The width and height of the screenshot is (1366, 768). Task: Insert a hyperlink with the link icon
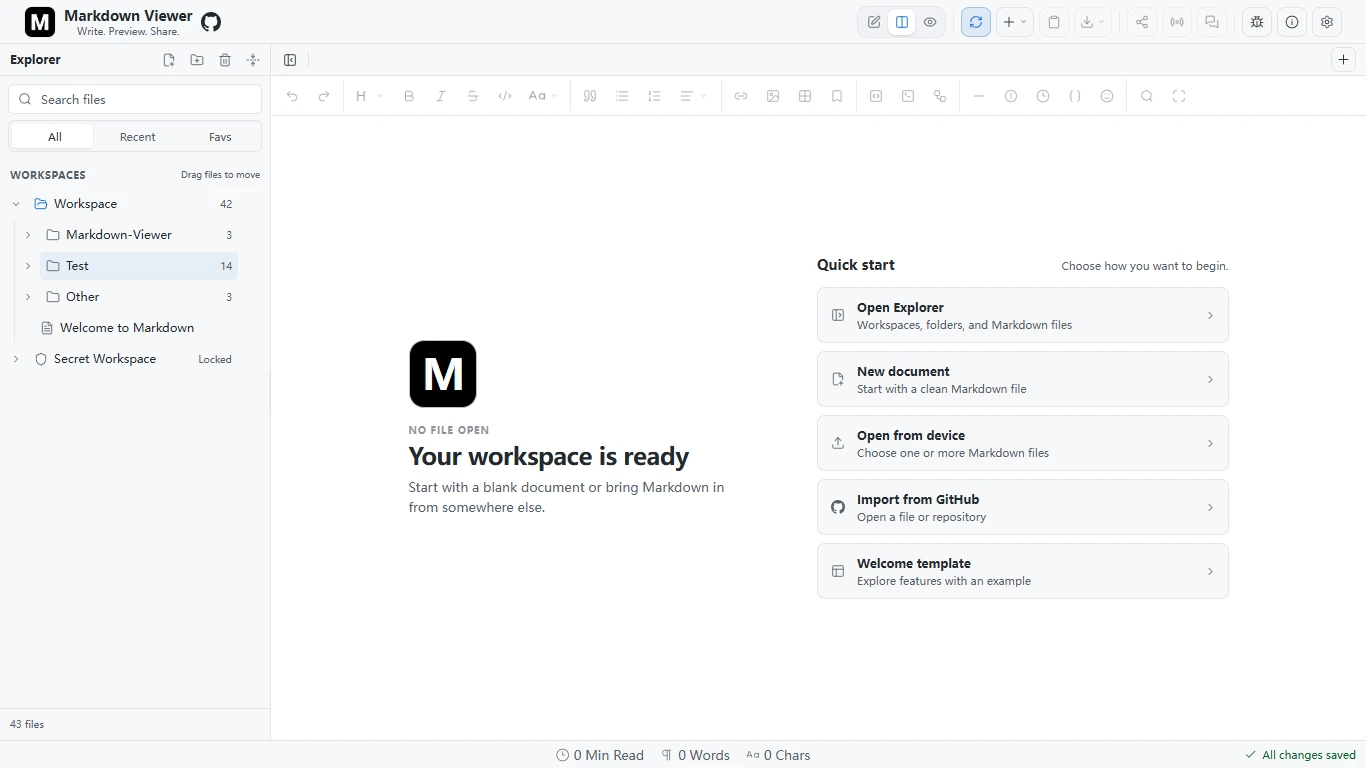click(741, 96)
